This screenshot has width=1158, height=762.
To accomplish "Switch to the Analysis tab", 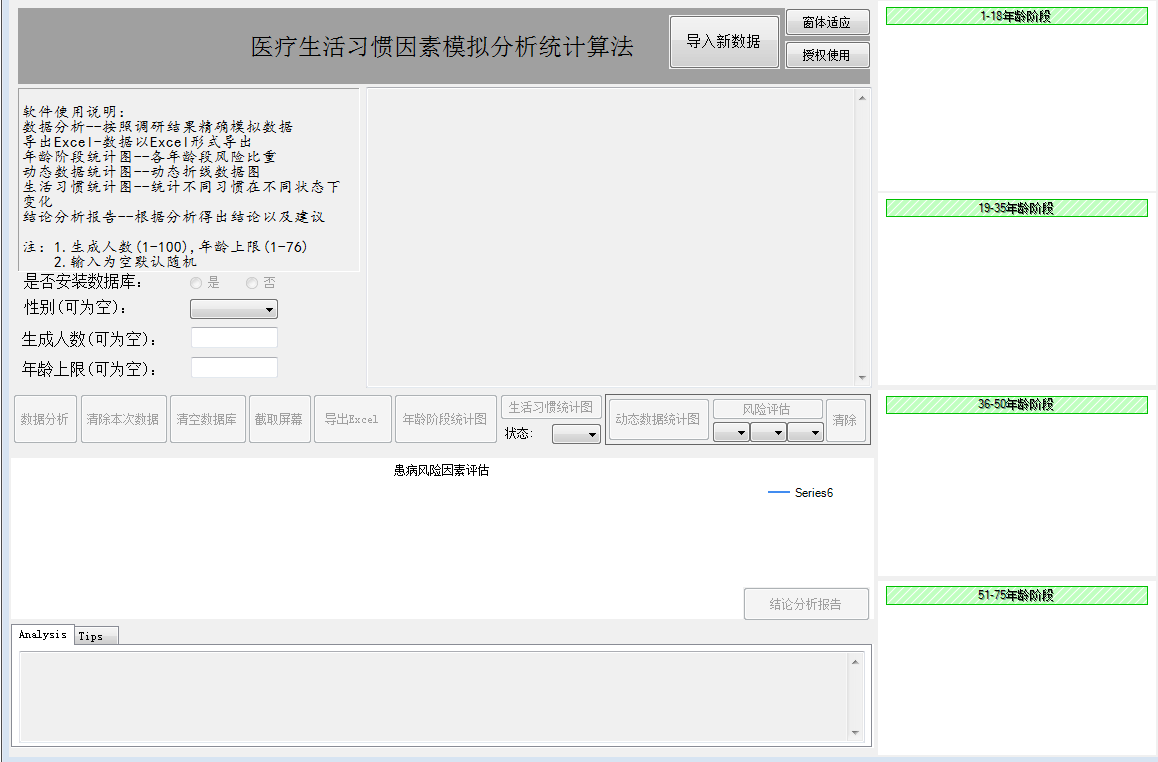I will (x=43, y=634).
